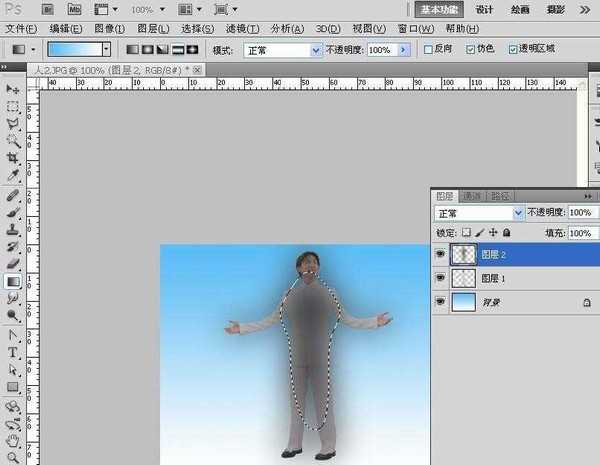Select the Move tool
The height and width of the screenshot is (465, 600).
(13, 89)
